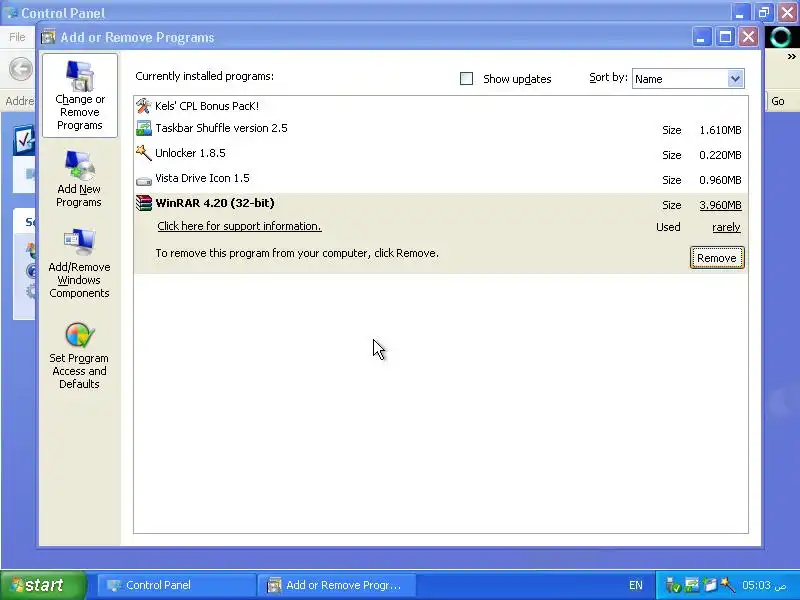Click the folder tray icon with green arrow
The height and width of the screenshot is (600, 800).
tap(710, 585)
